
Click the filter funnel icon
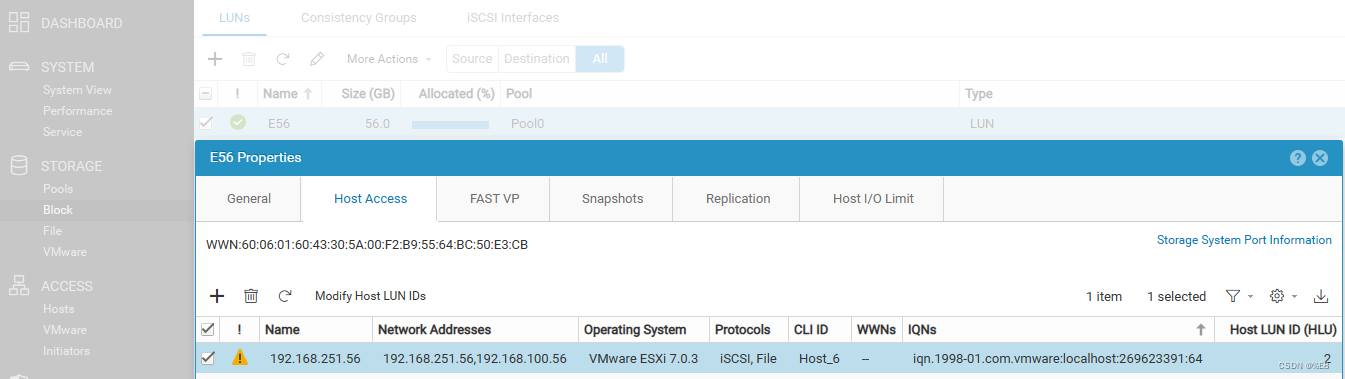(x=1233, y=296)
